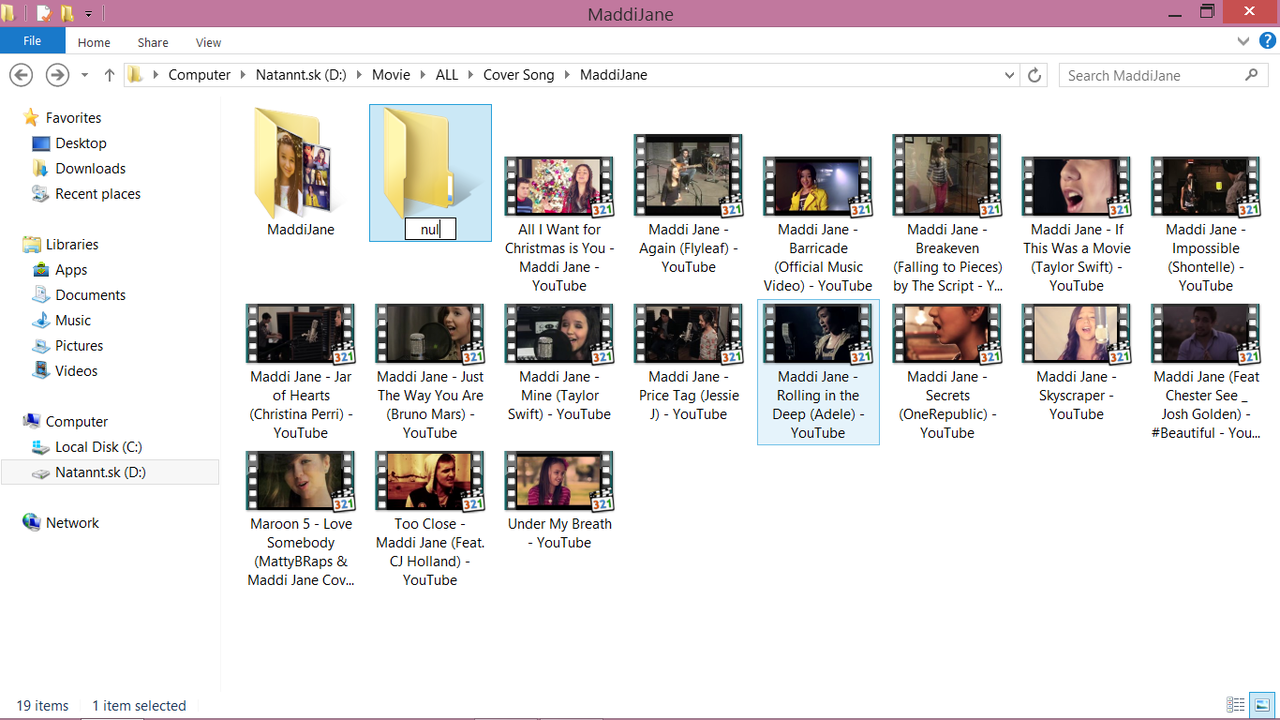
Task: Switch to the View ribbon tab
Action: coord(208,42)
